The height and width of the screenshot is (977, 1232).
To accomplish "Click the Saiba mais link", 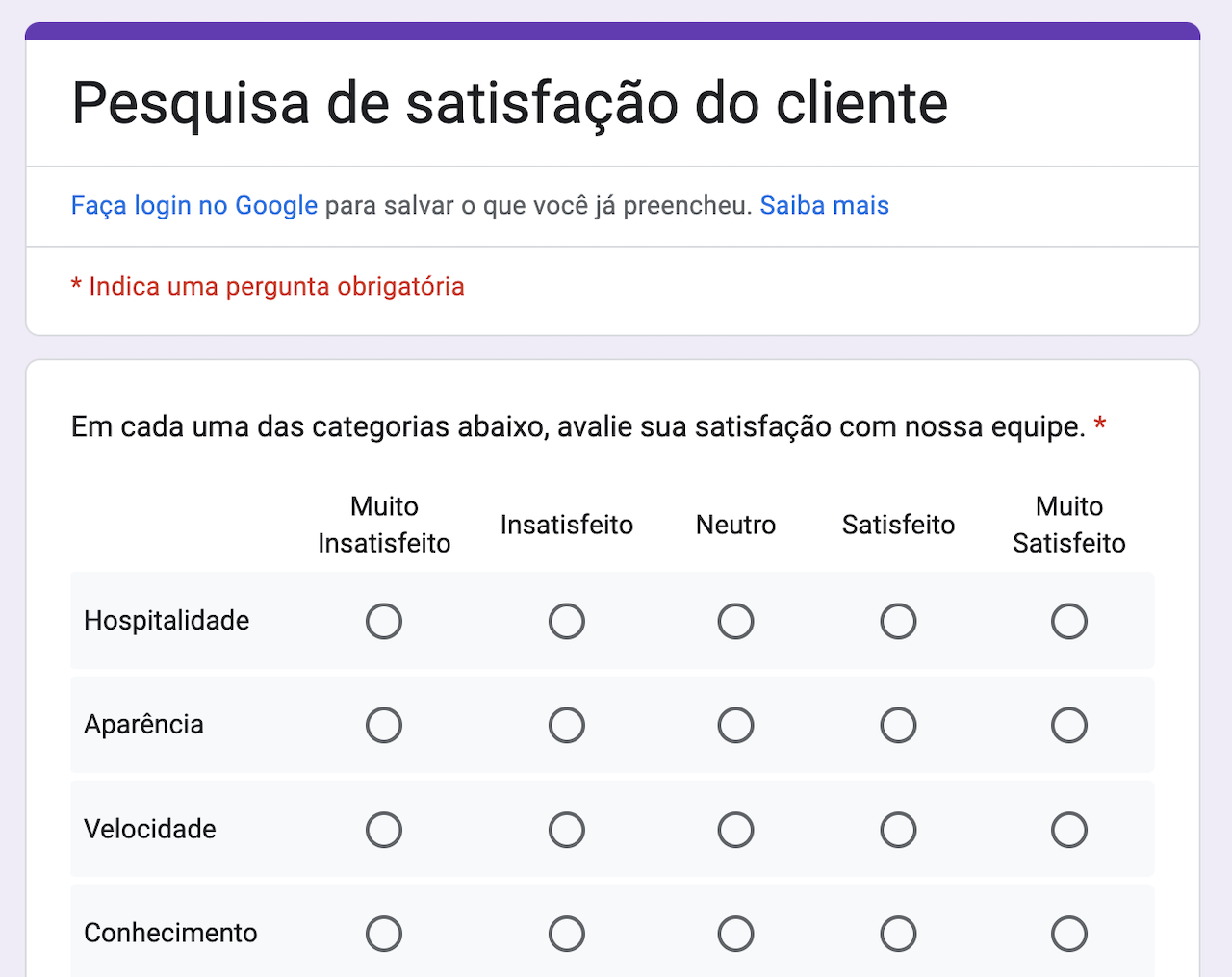I will 824,206.
